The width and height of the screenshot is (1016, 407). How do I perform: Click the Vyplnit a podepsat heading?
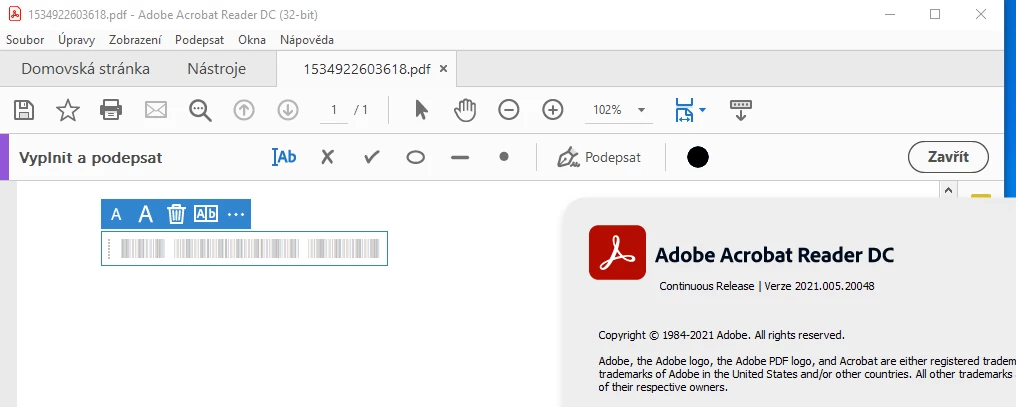coord(91,157)
